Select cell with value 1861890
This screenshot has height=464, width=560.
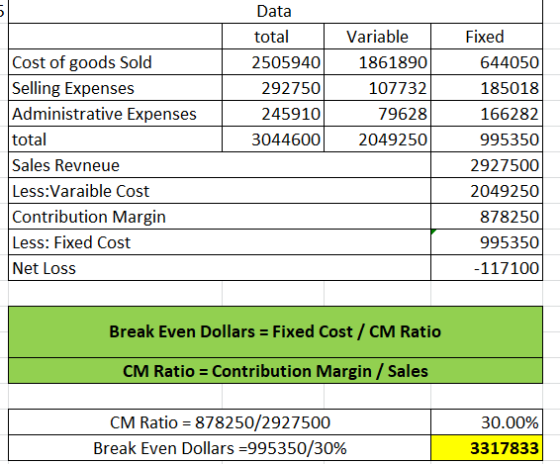click(x=377, y=62)
